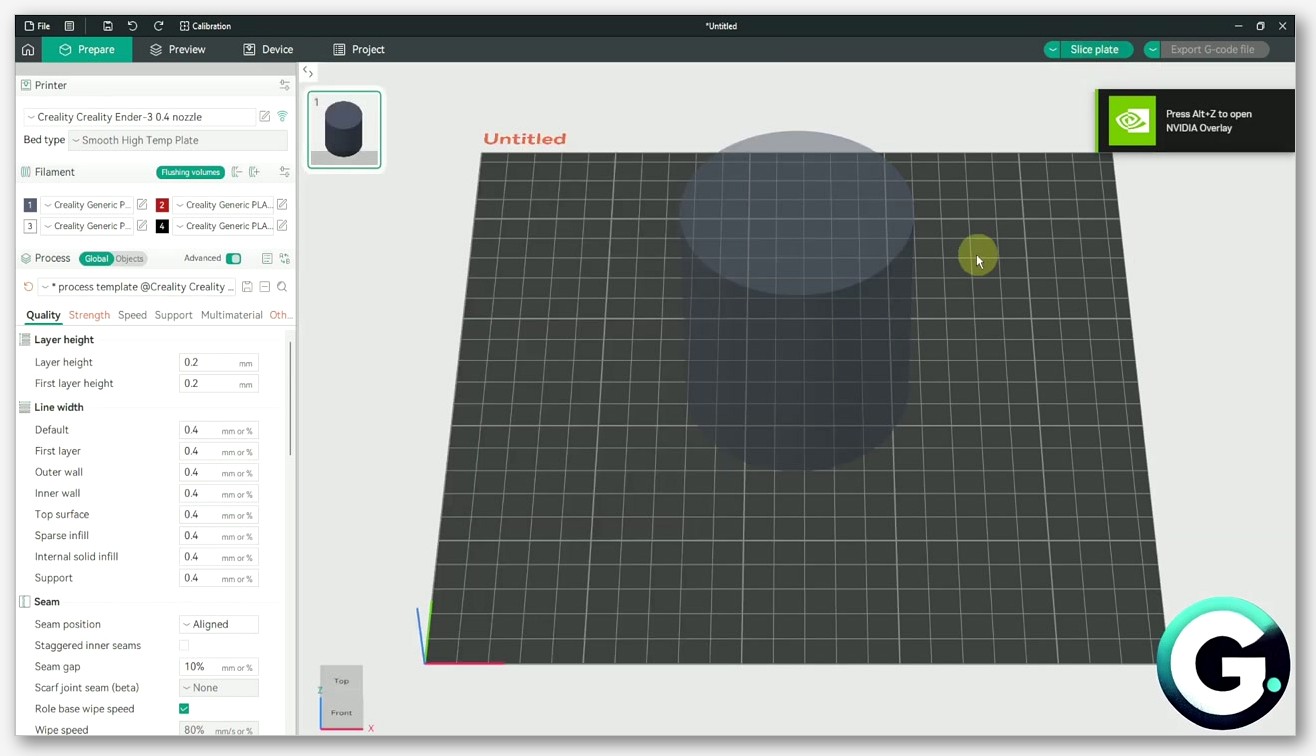
Task: Edit filament 4 preset
Action: 282,226
